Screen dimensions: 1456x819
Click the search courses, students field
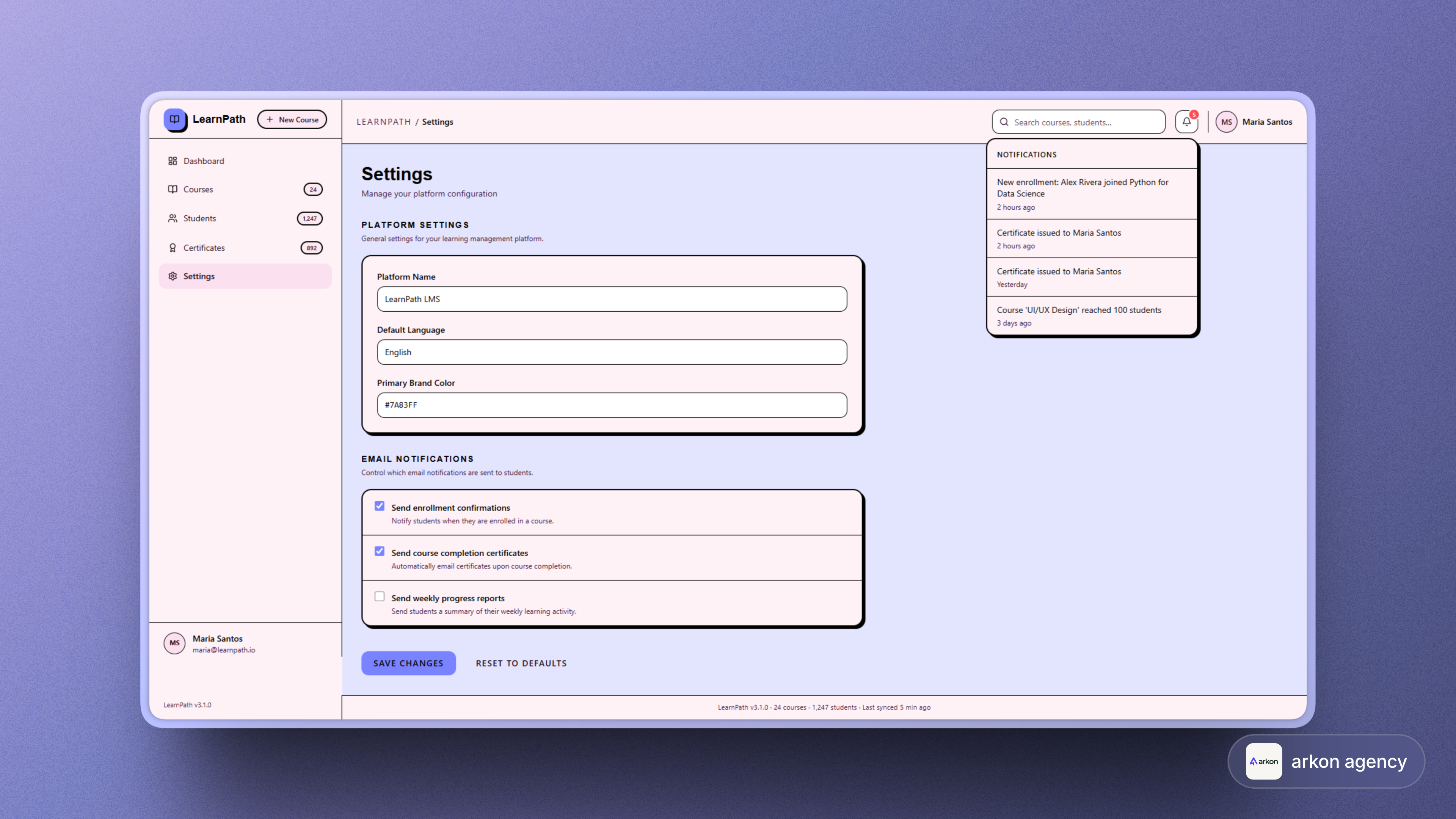click(1078, 122)
